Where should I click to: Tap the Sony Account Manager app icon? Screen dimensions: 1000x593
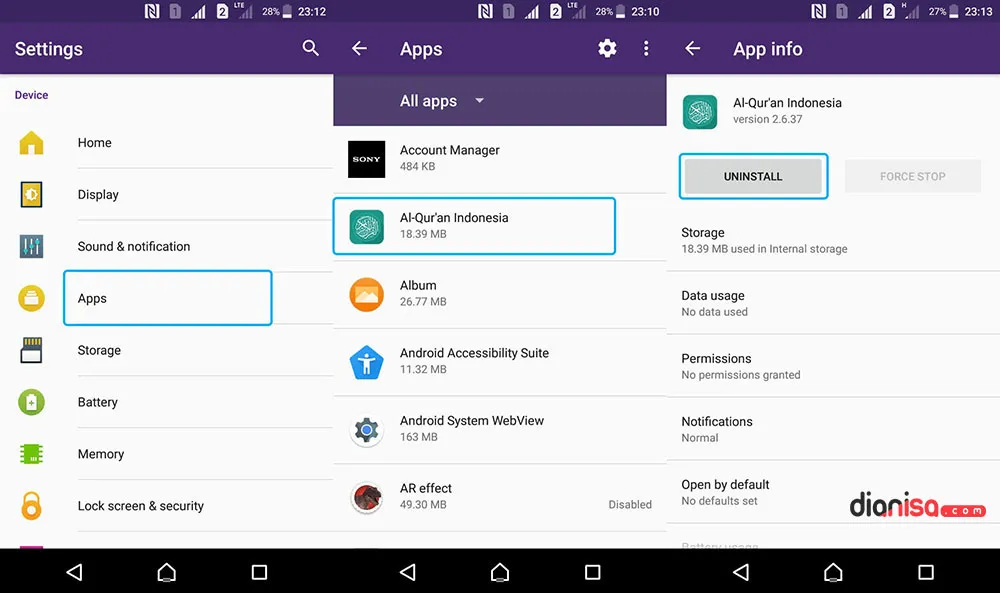click(x=366, y=159)
